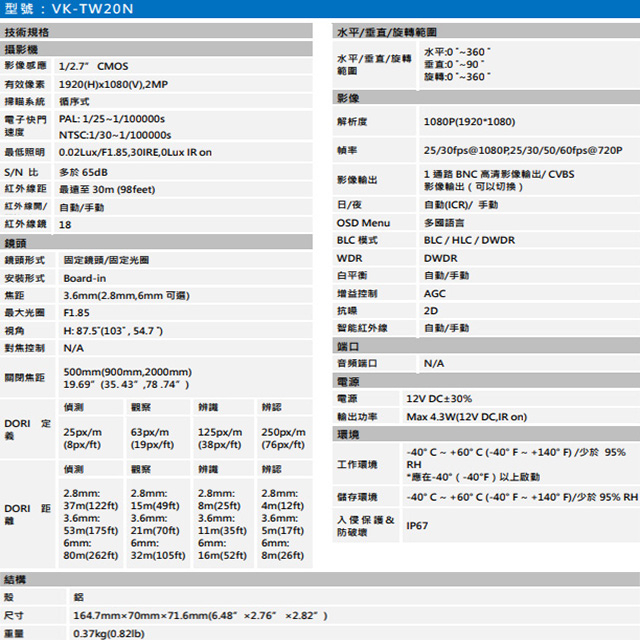Click the '32m(105ft)' observation distance
This screenshot has height=640, width=640.
pos(158,556)
